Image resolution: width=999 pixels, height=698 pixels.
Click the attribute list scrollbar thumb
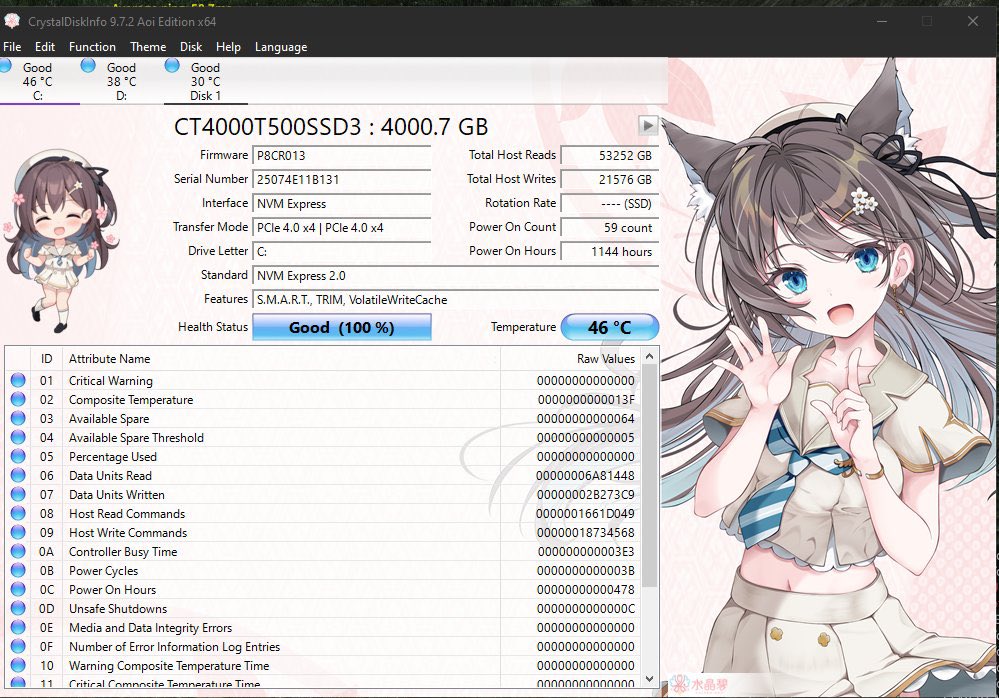tap(649, 476)
